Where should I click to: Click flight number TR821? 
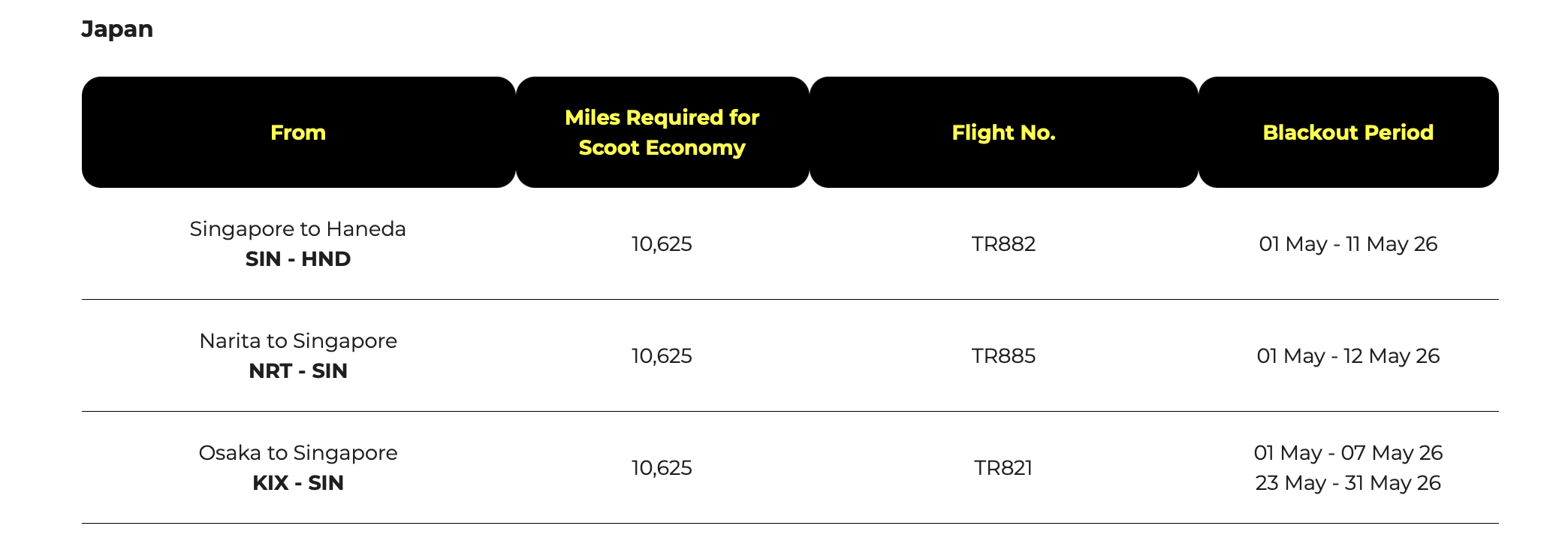pos(1003,467)
